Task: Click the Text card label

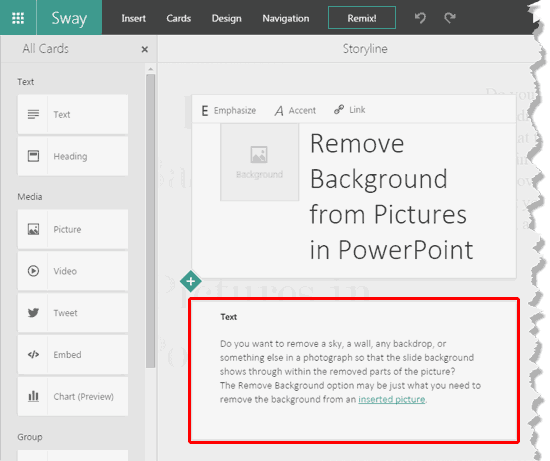Action: 229,317
